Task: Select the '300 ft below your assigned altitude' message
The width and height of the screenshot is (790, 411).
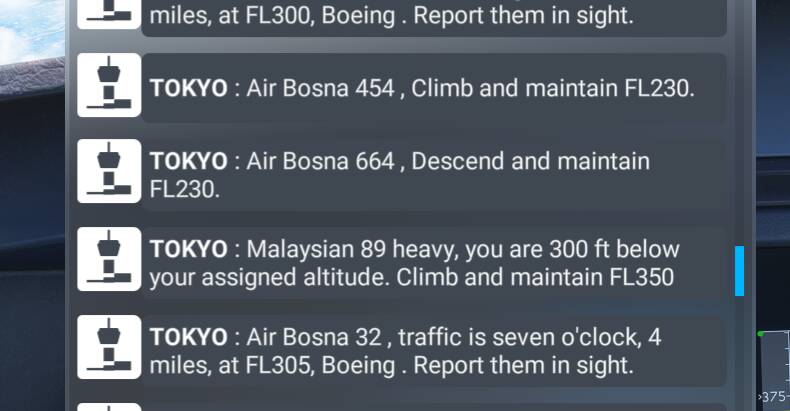Action: pos(434,263)
